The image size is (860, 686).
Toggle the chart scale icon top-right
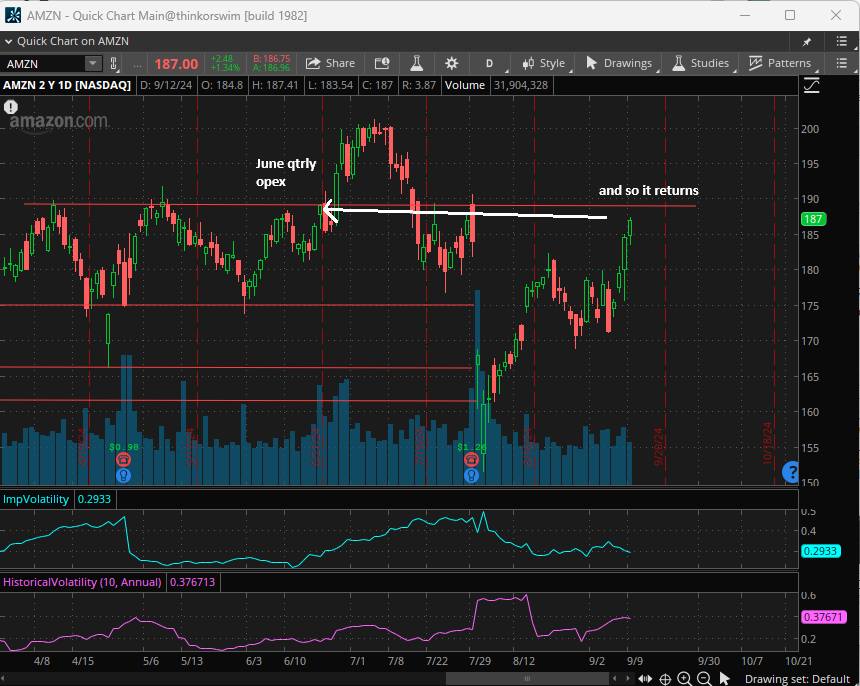(x=812, y=86)
